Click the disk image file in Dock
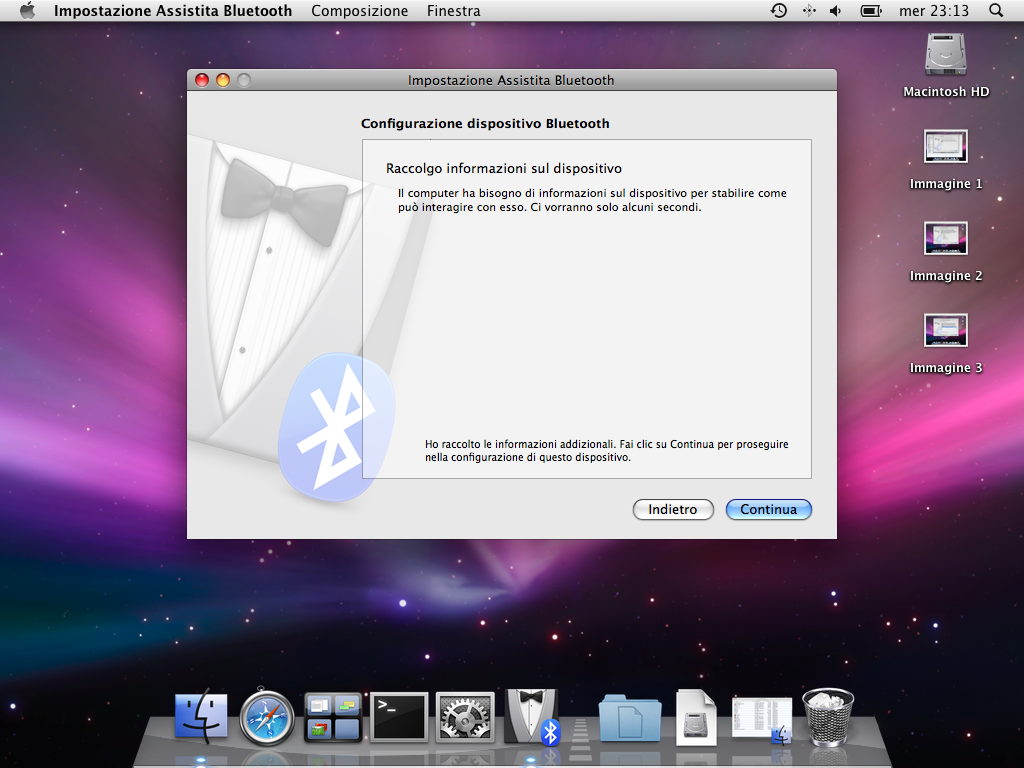The width and height of the screenshot is (1024, 768). [696, 717]
